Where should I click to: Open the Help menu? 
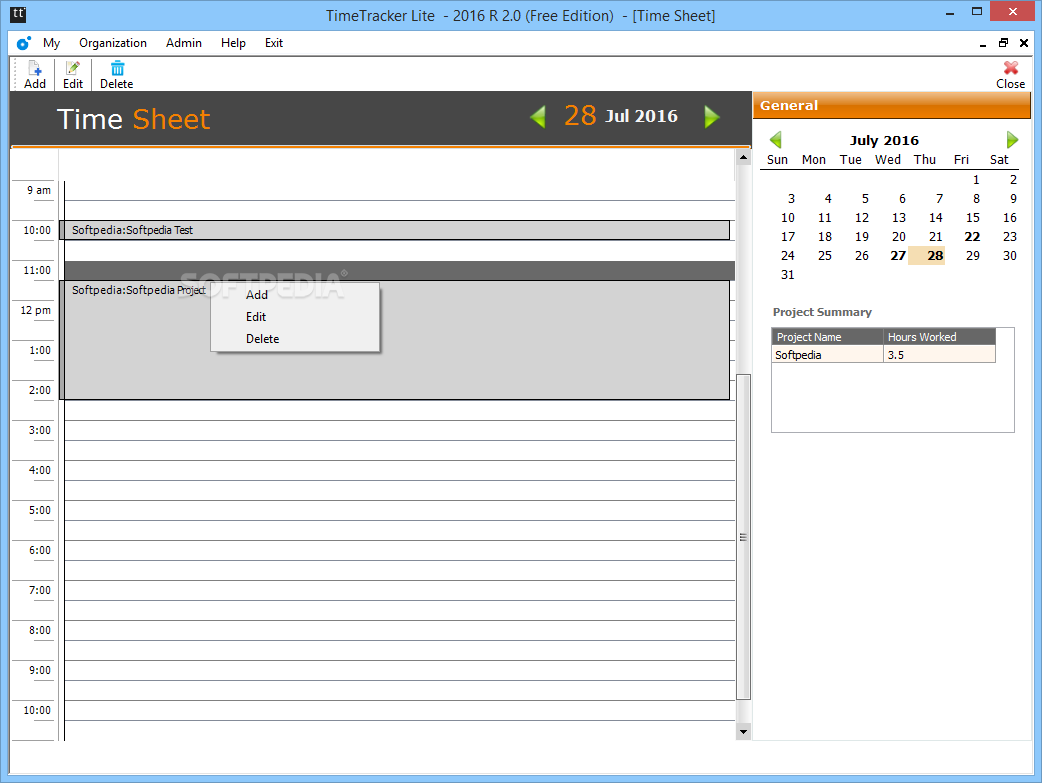tap(233, 43)
